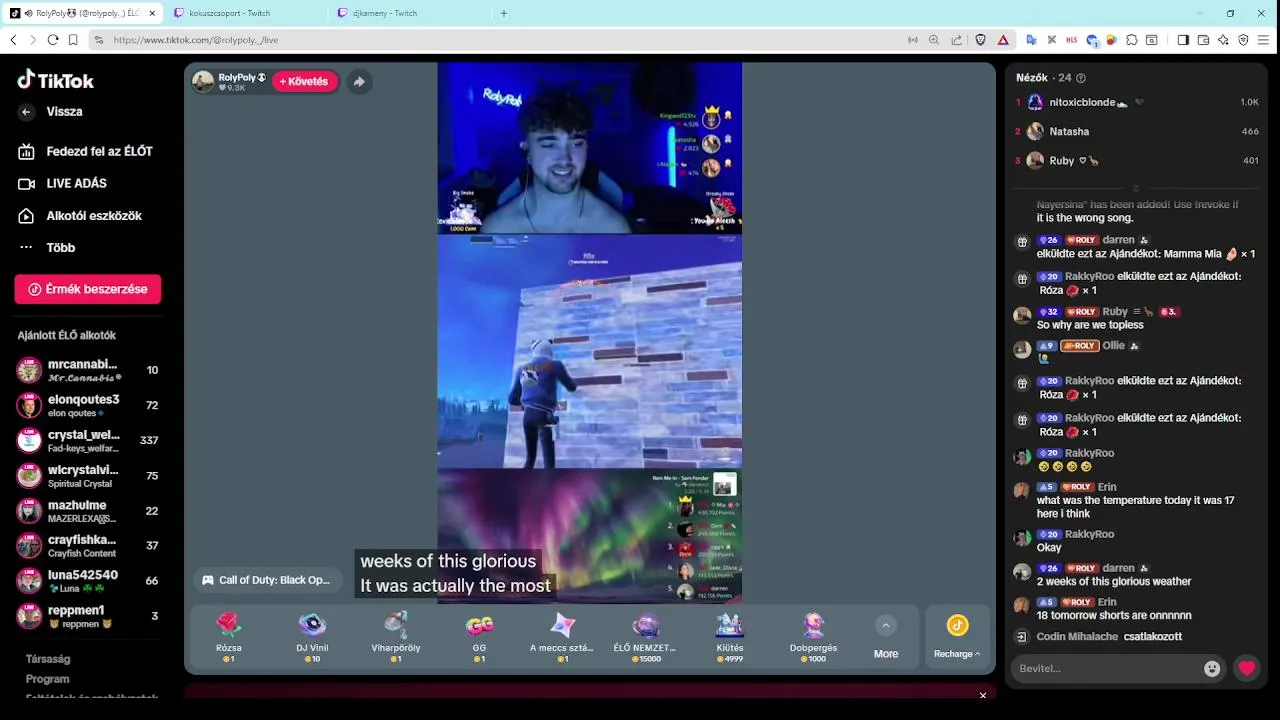Expand More gifts

[886, 637]
